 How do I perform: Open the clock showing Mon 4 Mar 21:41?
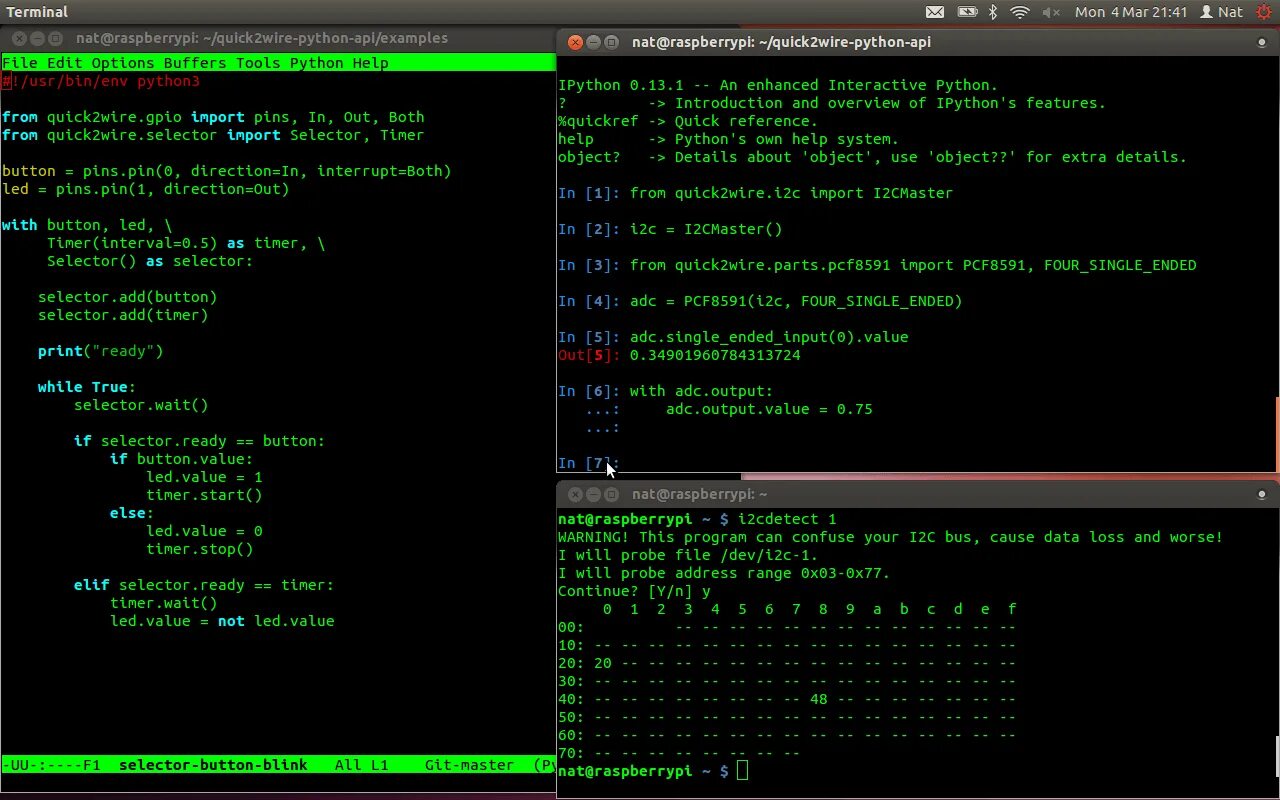click(1131, 12)
